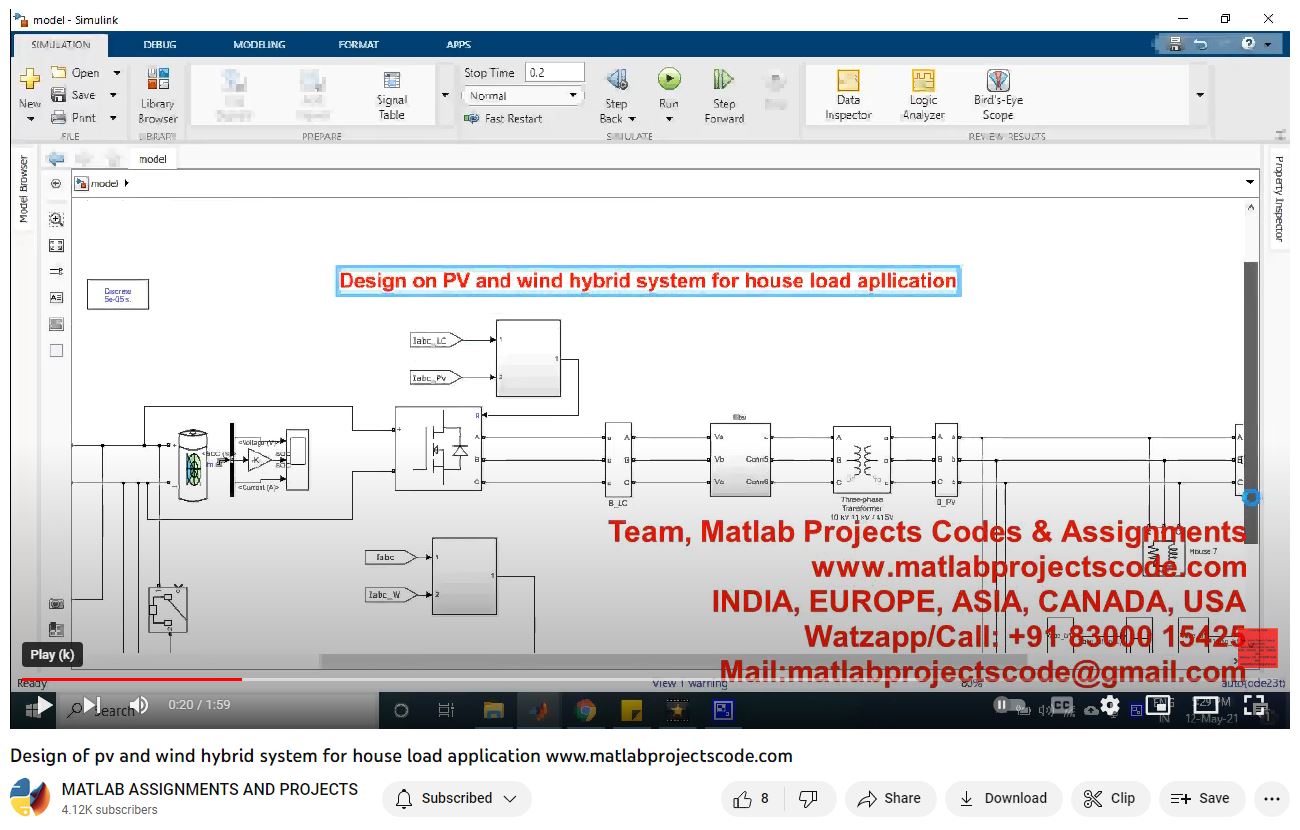
Task: Toggle the video autoplay switch
Action: [1012, 706]
